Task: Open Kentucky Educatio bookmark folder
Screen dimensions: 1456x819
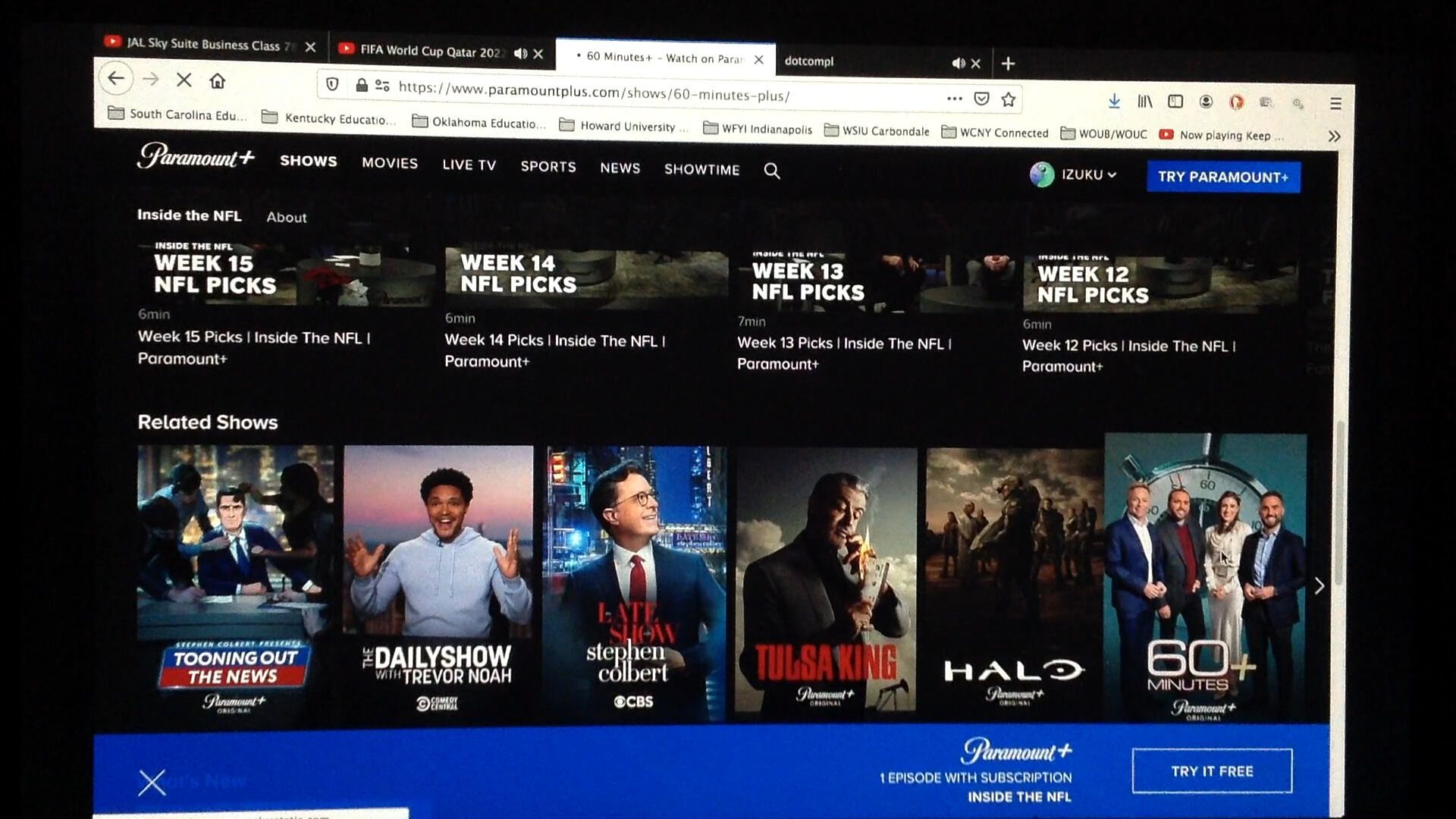Action: pos(328,118)
